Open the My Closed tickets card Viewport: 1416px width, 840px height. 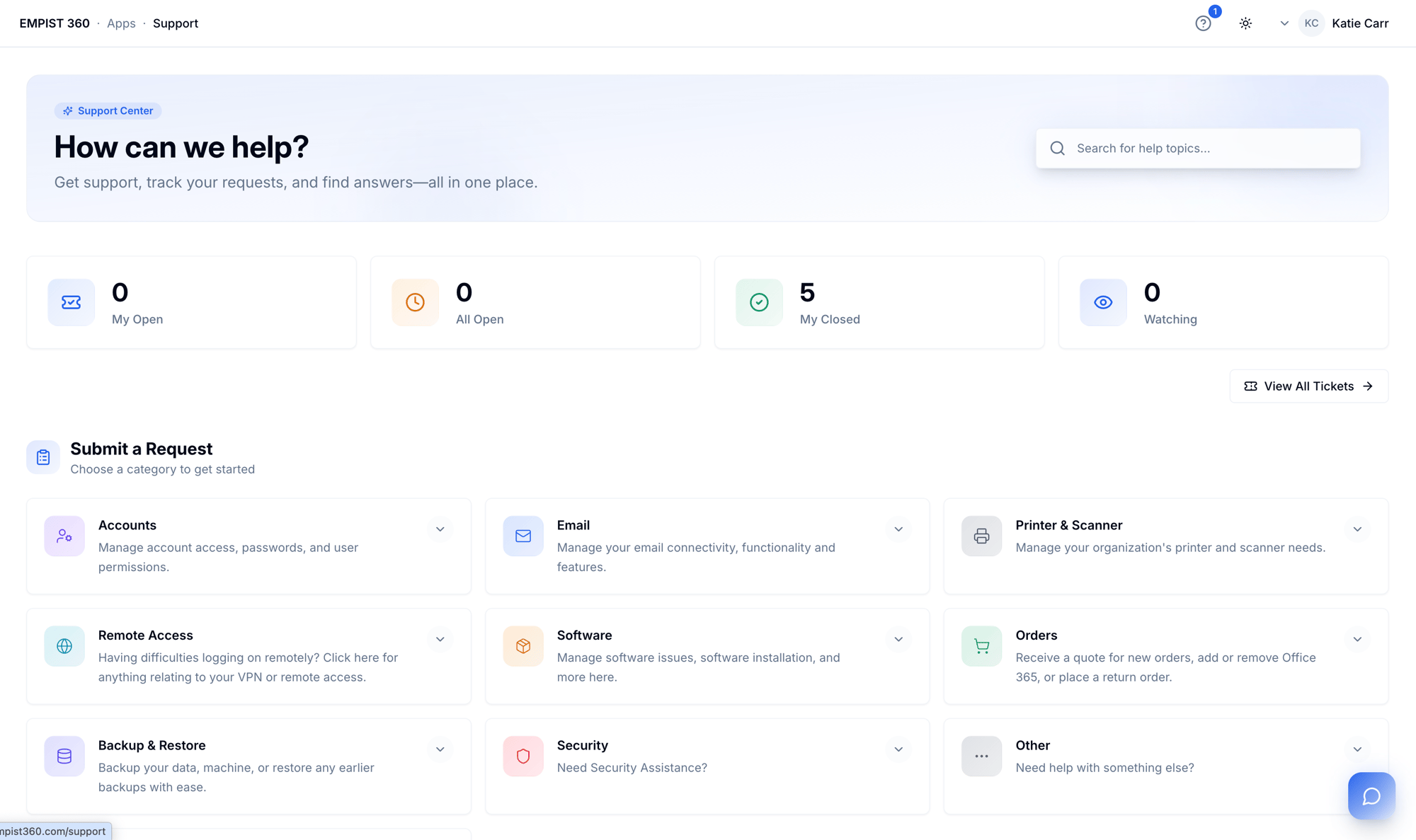click(879, 302)
